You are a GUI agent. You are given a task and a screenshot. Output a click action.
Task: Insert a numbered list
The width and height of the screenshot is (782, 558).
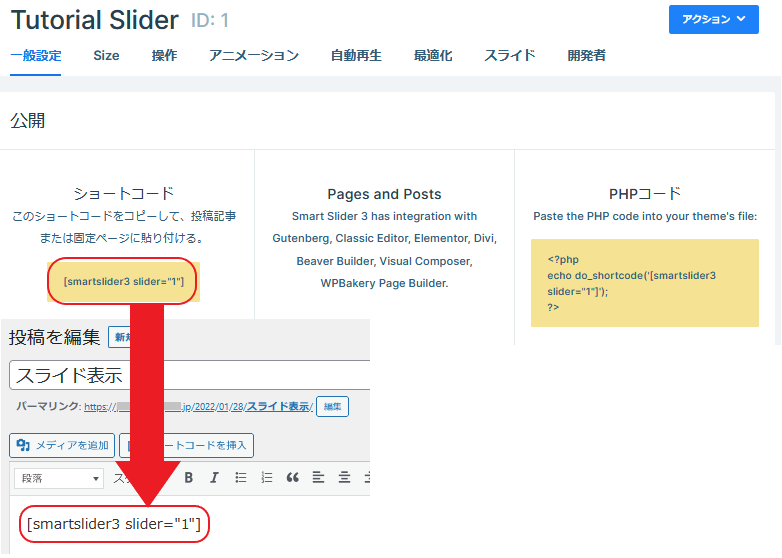pyautogui.click(x=266, y=478)
